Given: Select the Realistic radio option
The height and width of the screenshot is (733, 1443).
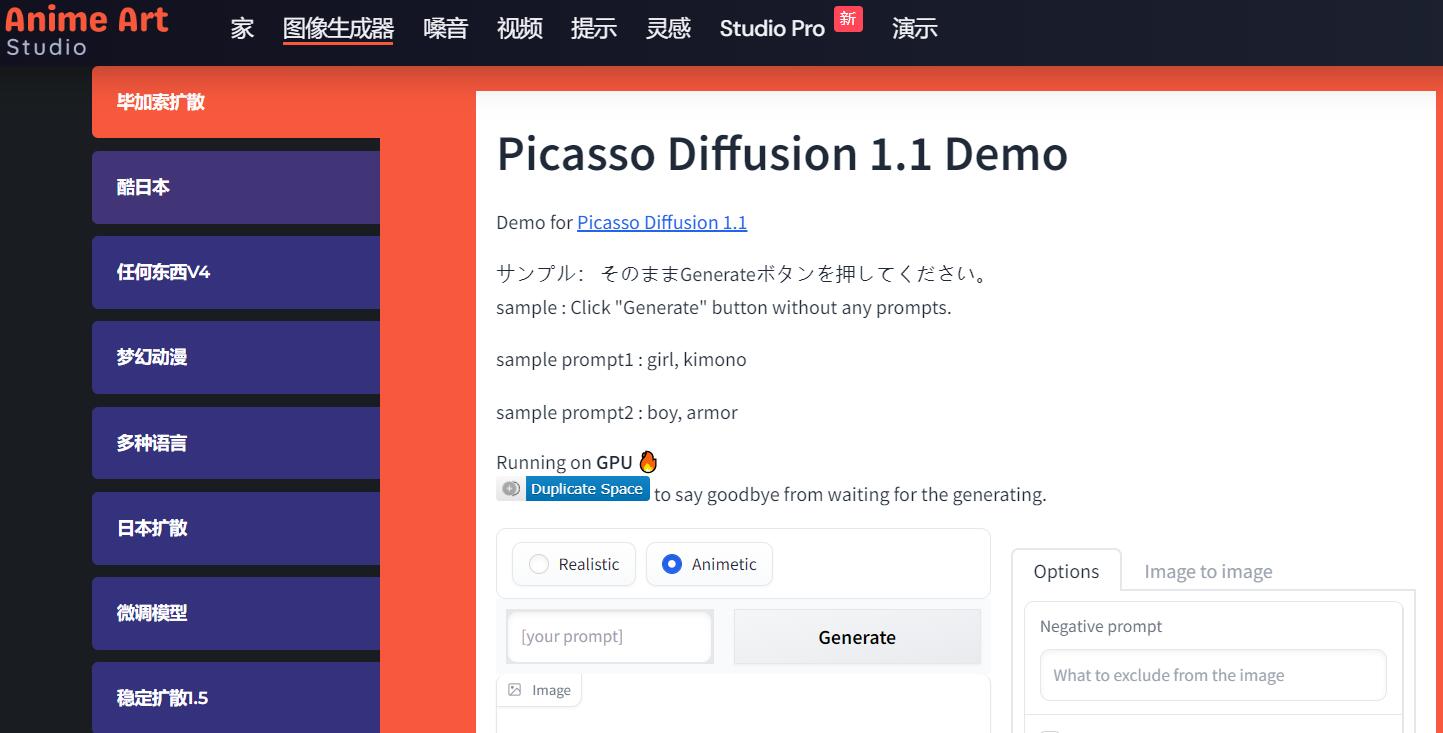Looking at the screenshot, I should pos(574,564).
